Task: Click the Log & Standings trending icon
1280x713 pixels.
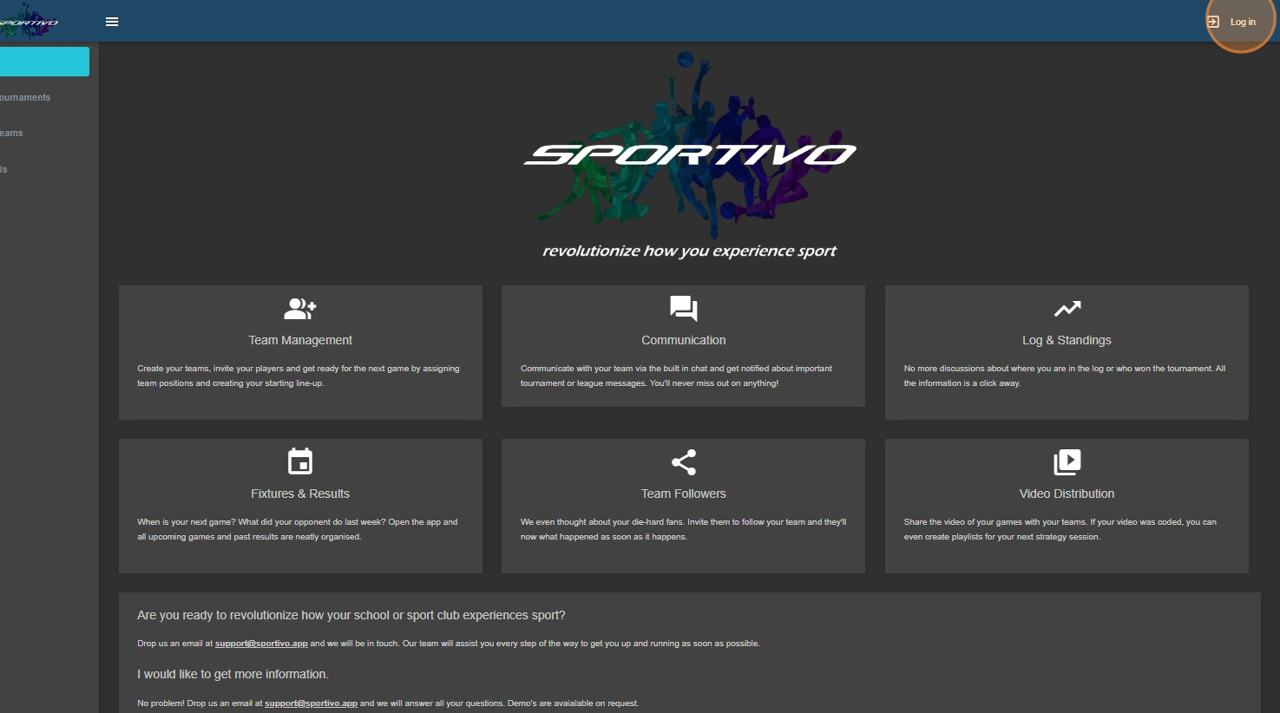Action: [x=1067, y=308]
